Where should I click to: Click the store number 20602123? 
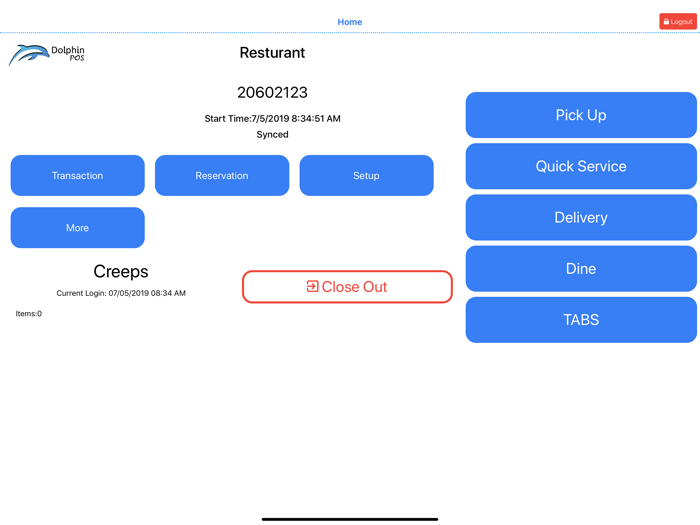click(272, 92)
